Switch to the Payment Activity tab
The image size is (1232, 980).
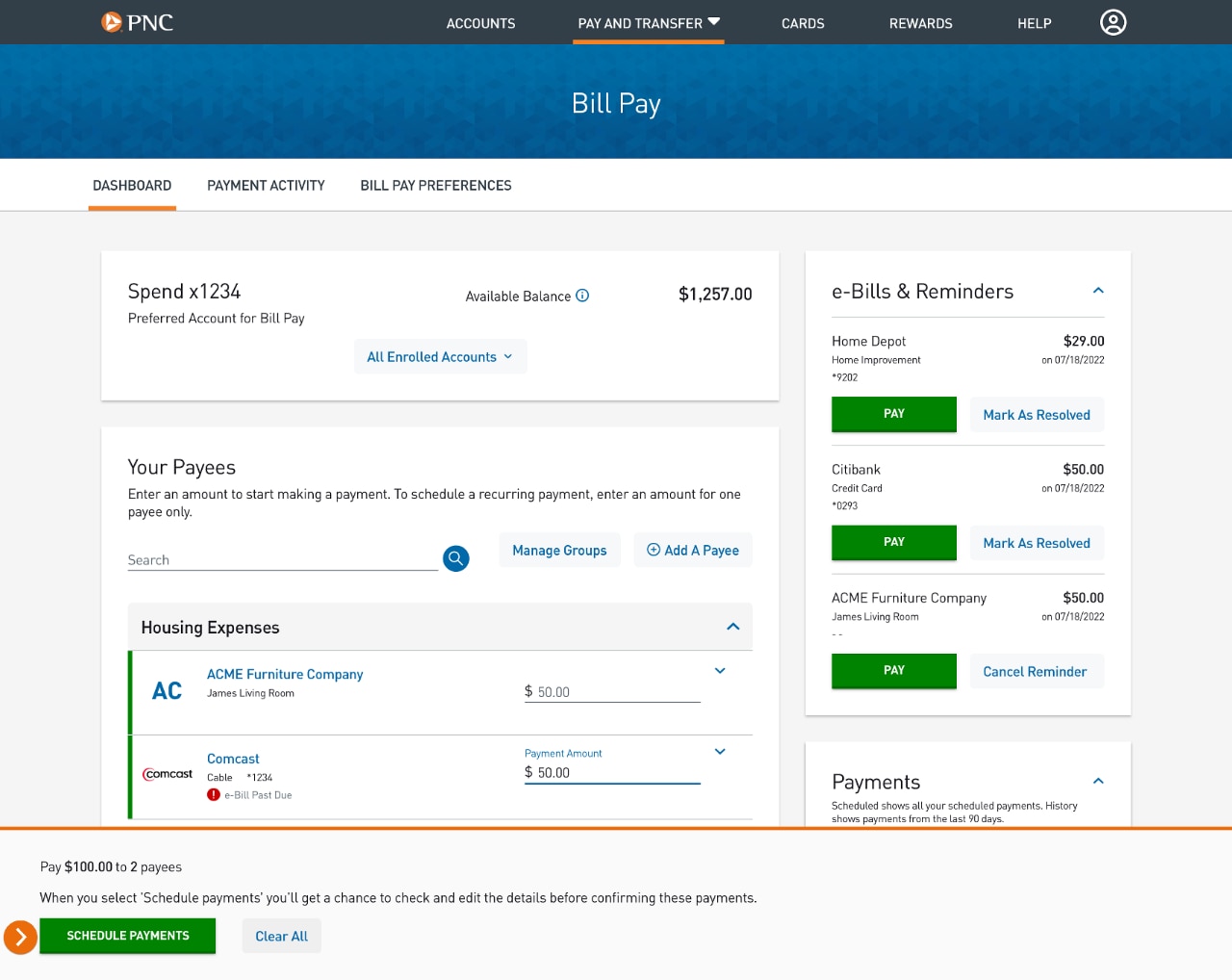click(266, 185)
